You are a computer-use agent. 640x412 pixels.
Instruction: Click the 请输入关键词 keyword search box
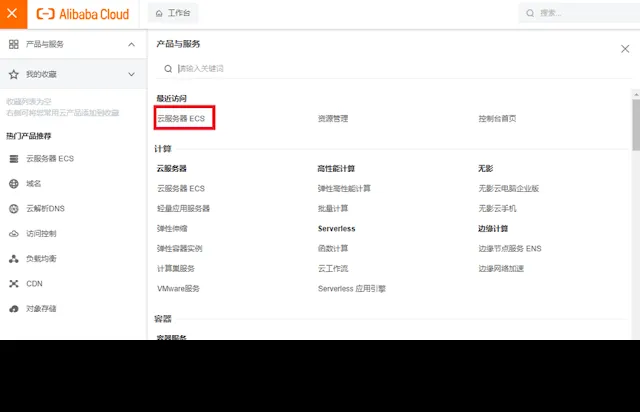394,69
